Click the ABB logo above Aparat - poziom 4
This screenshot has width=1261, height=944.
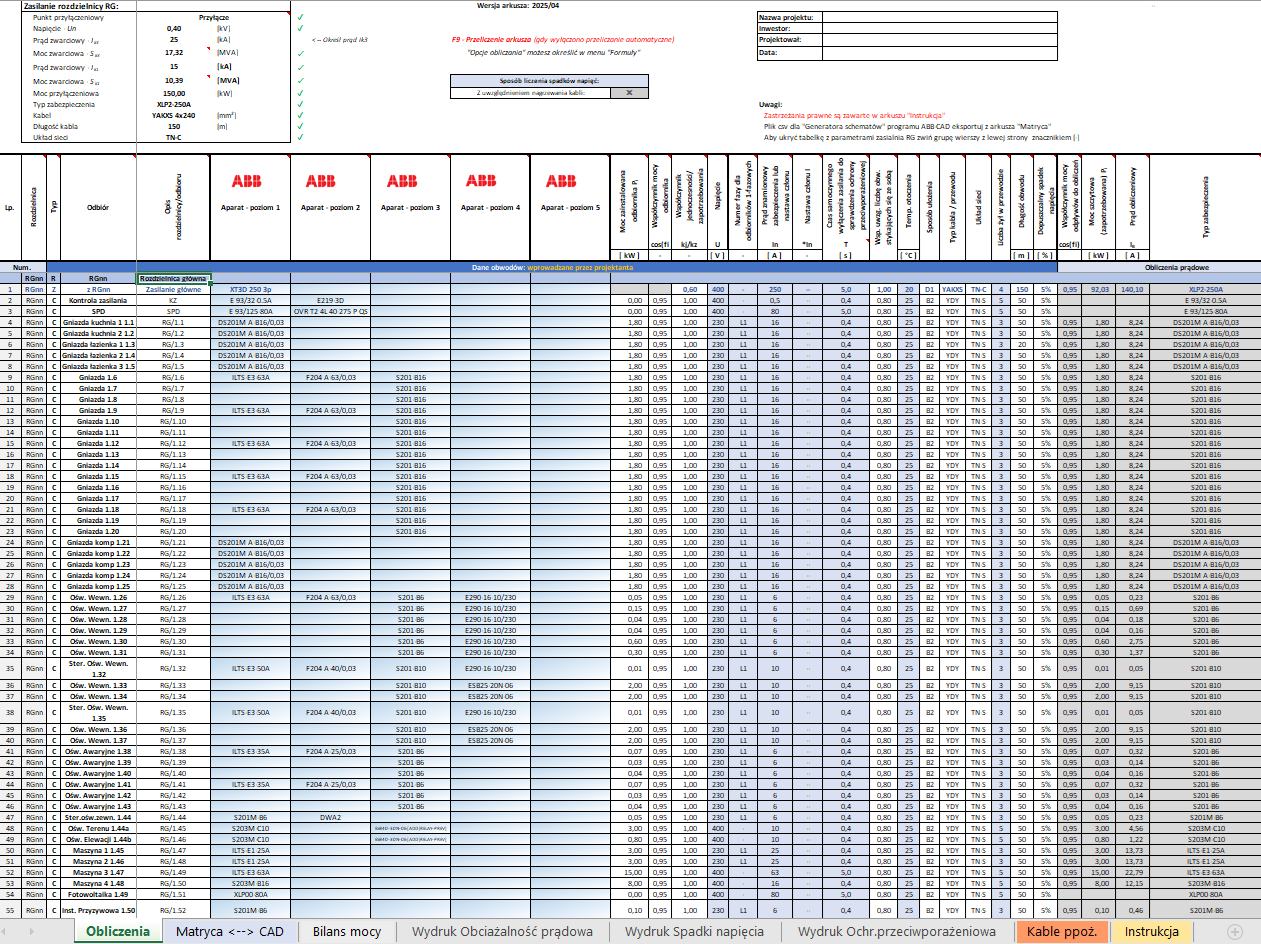coord(480,182)
